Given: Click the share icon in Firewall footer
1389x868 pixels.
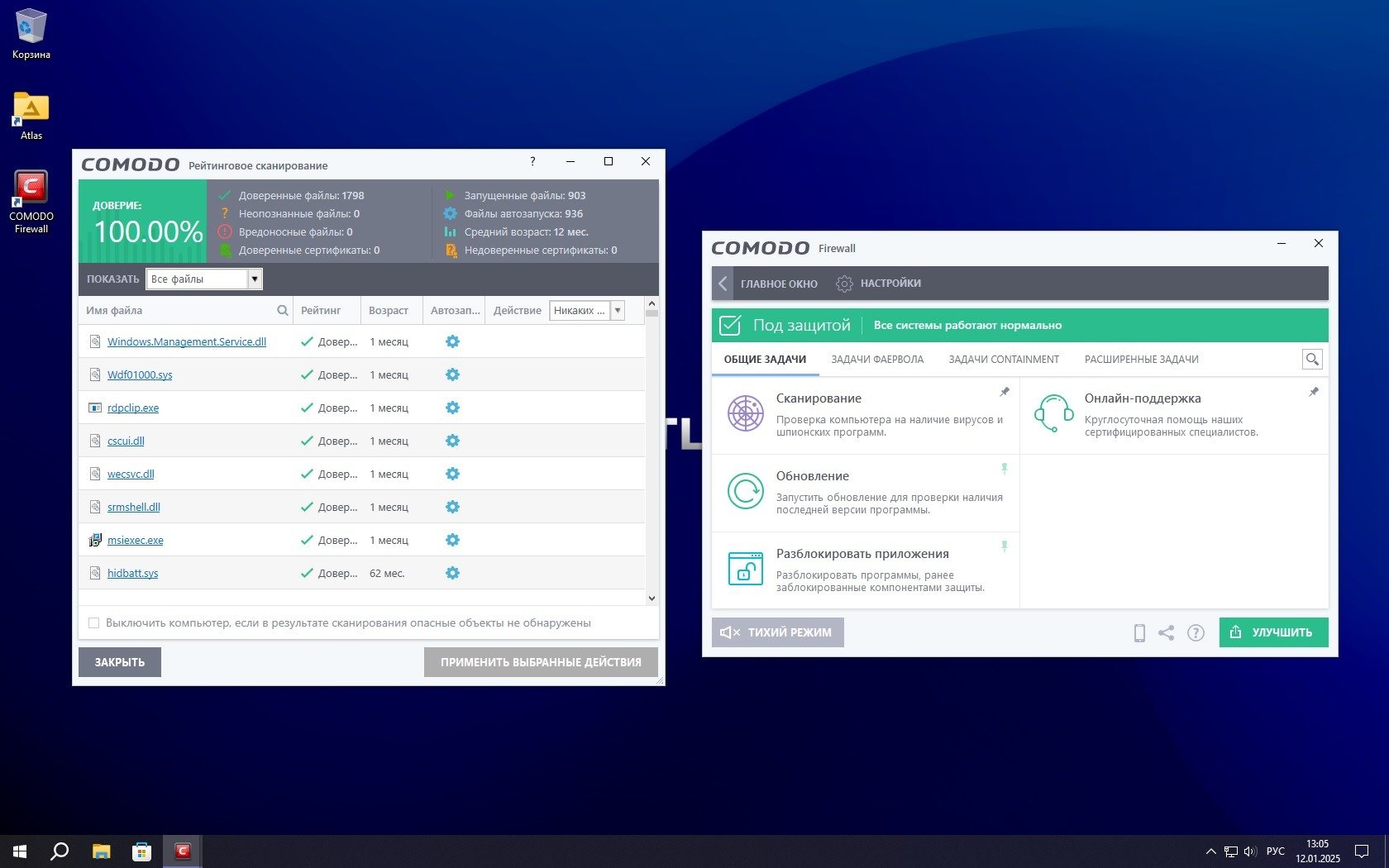Looking at the screenshot, I should tap(1166, 633).
